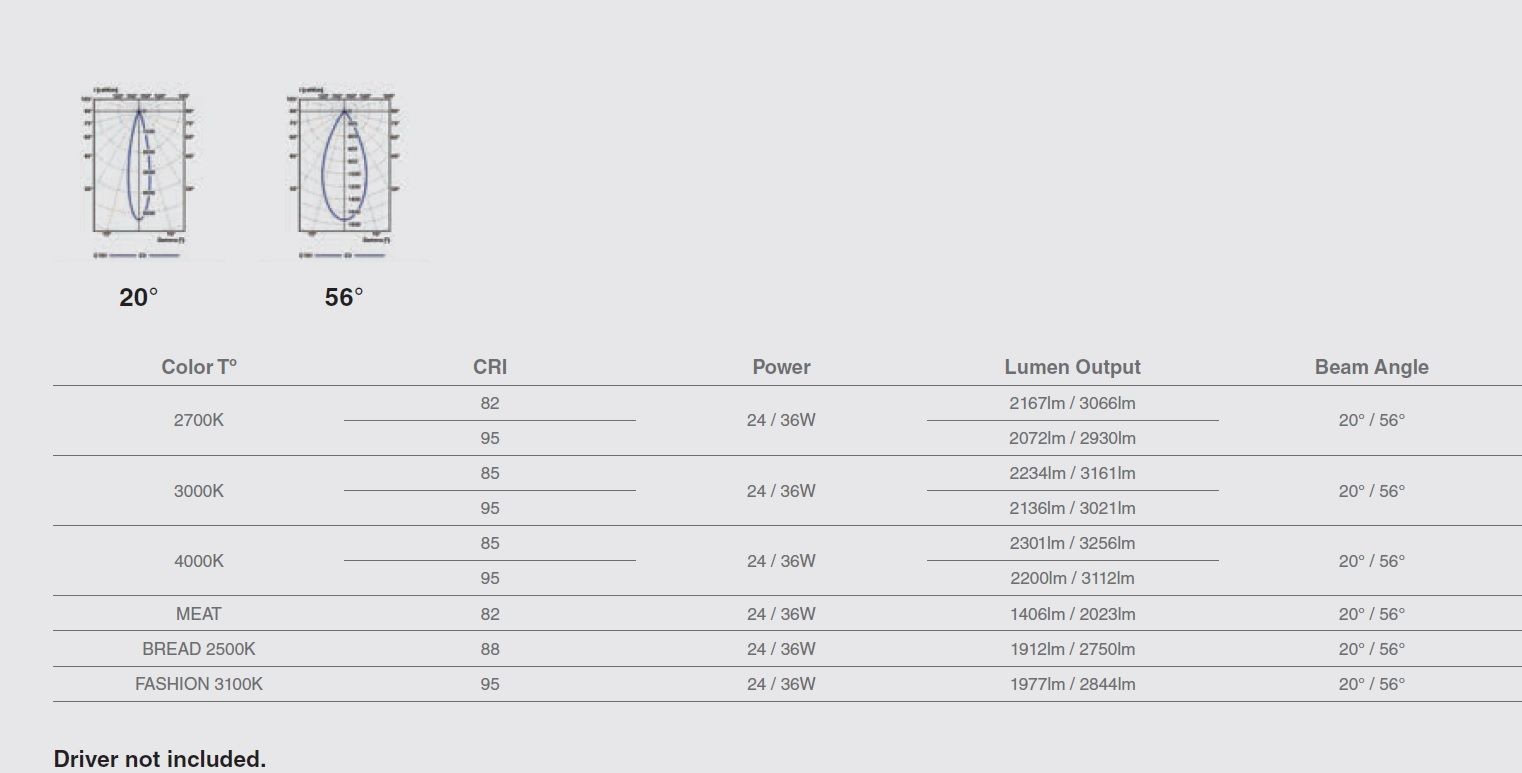The width and height of the screenshot is (1522, 773).
Task: Select the 56° label under second diagram
Action: (344, 297)
